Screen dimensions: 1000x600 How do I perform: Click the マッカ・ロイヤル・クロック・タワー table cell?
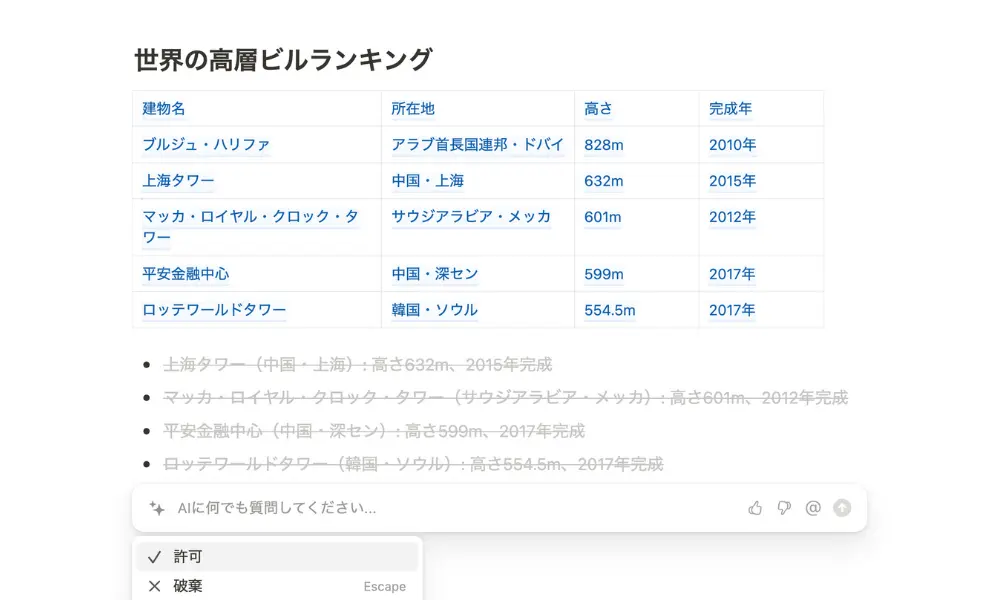257,227
